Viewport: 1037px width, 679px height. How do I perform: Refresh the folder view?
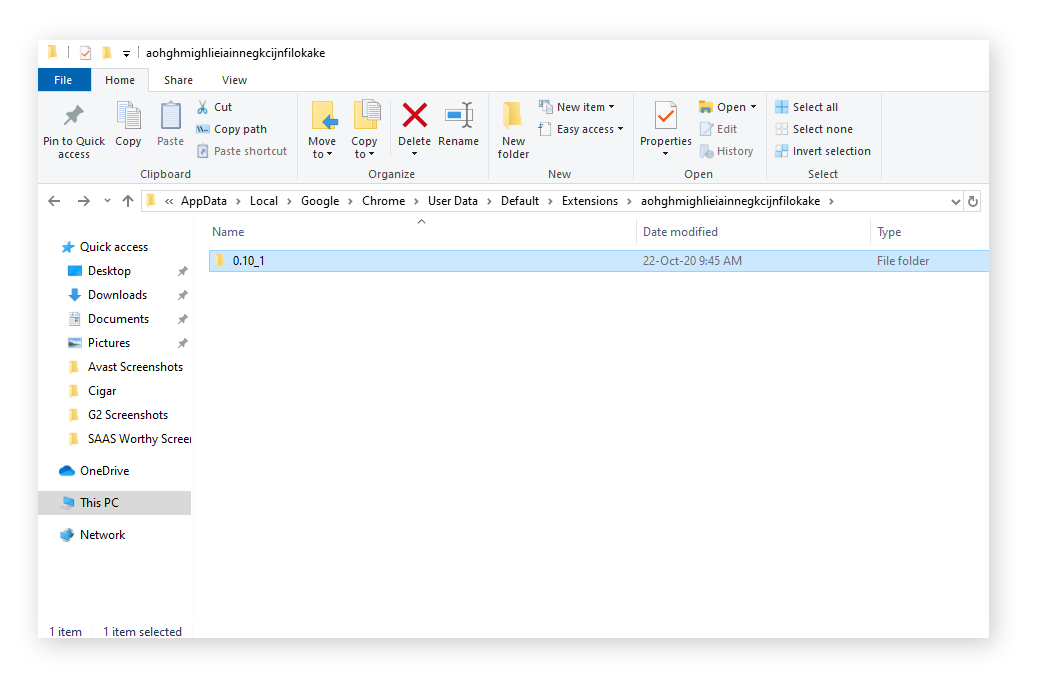coord(973,200)
